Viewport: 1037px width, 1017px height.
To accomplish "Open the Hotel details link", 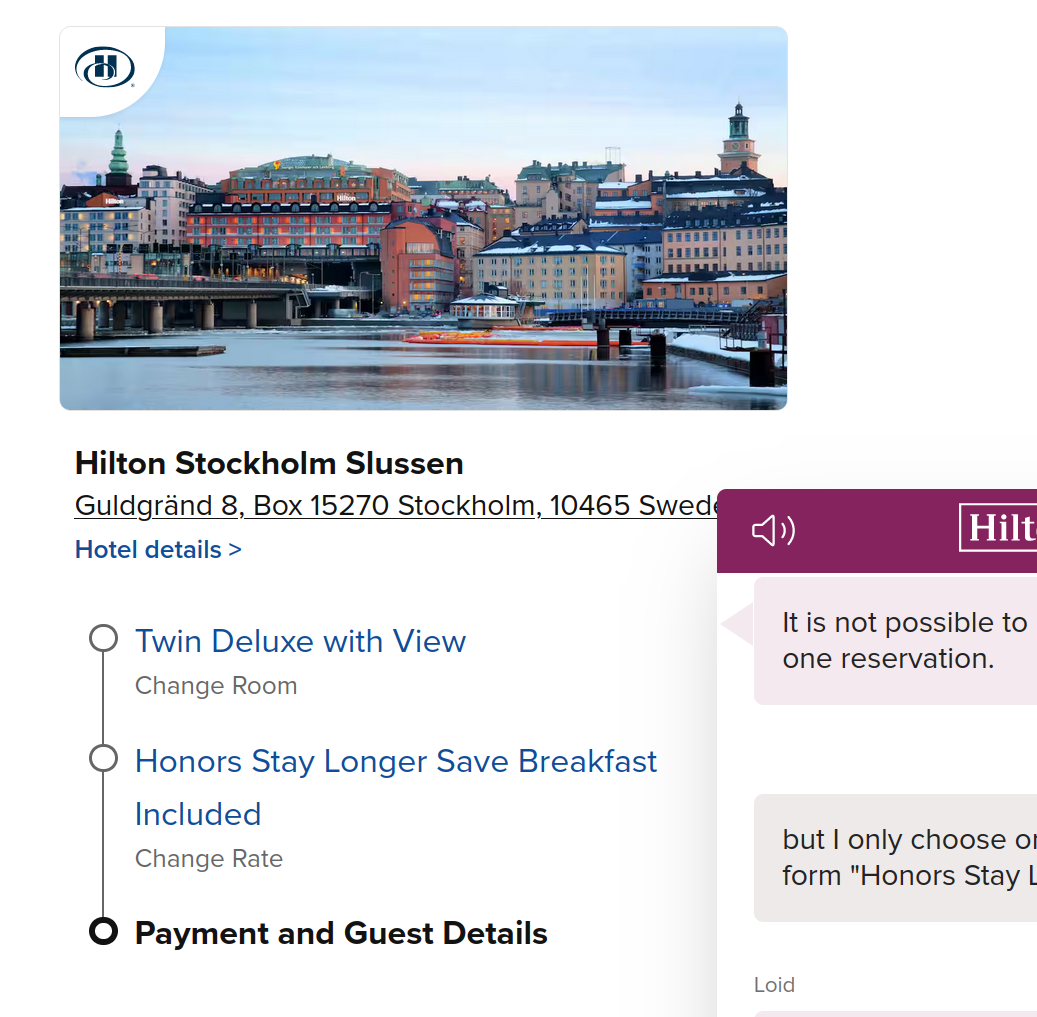I will tap(158, 549).
